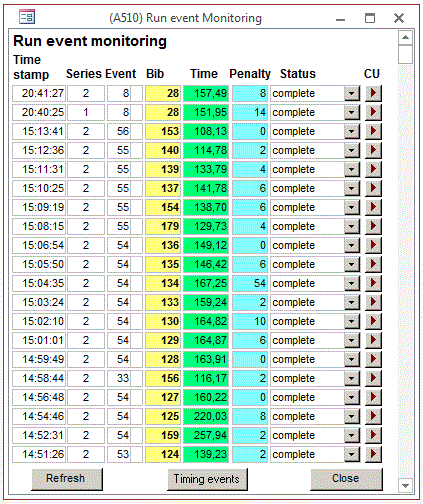Open the status dropdown for timestamp 20:40:25
Screen dimensions: 423x504
click(352, 112)
